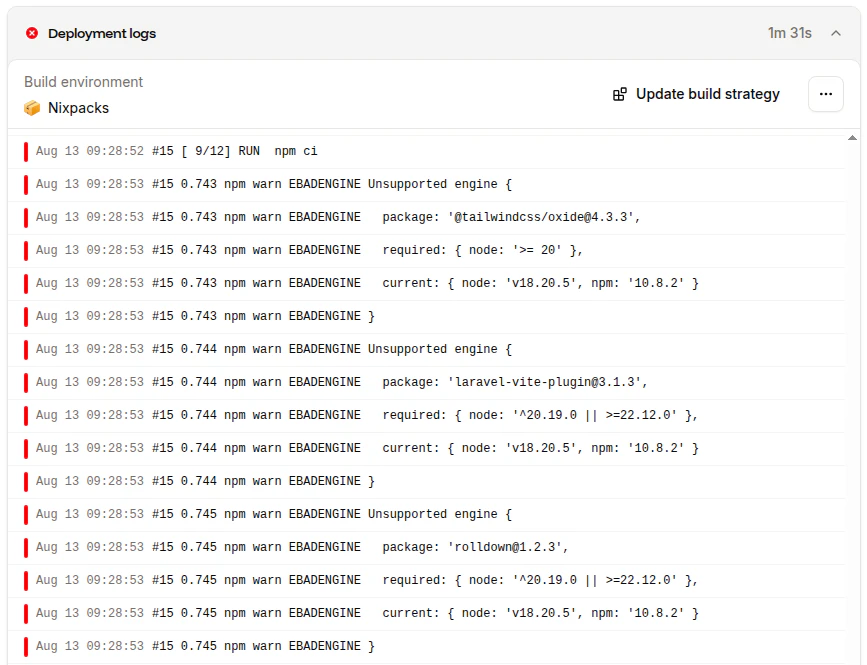Select the 0.745 required node version line
Screen dimensions: 867x665
click(426, 580)
